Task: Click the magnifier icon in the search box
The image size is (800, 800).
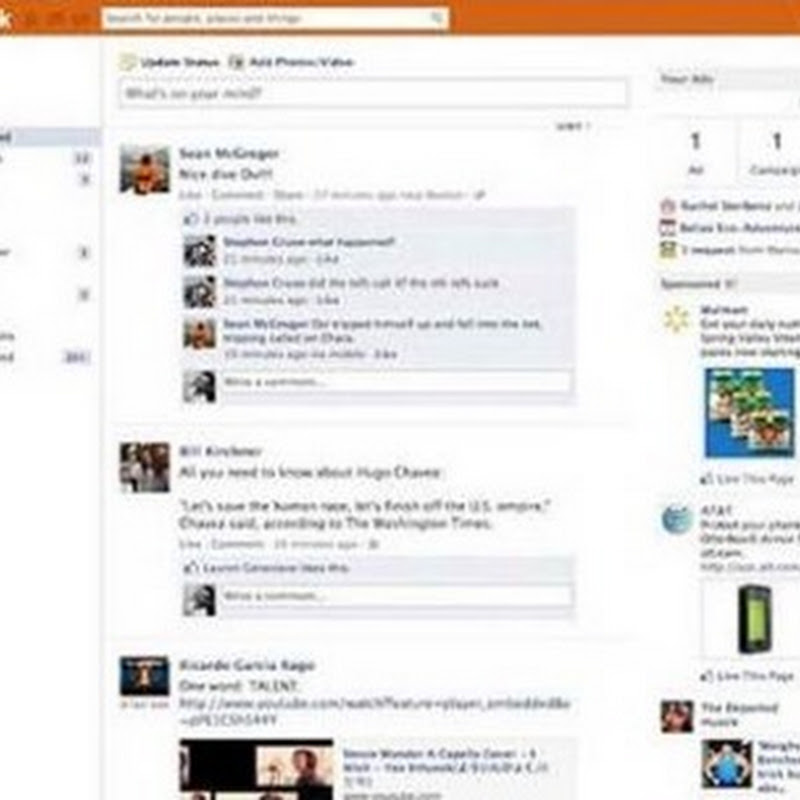Action: tap(437, 18)
